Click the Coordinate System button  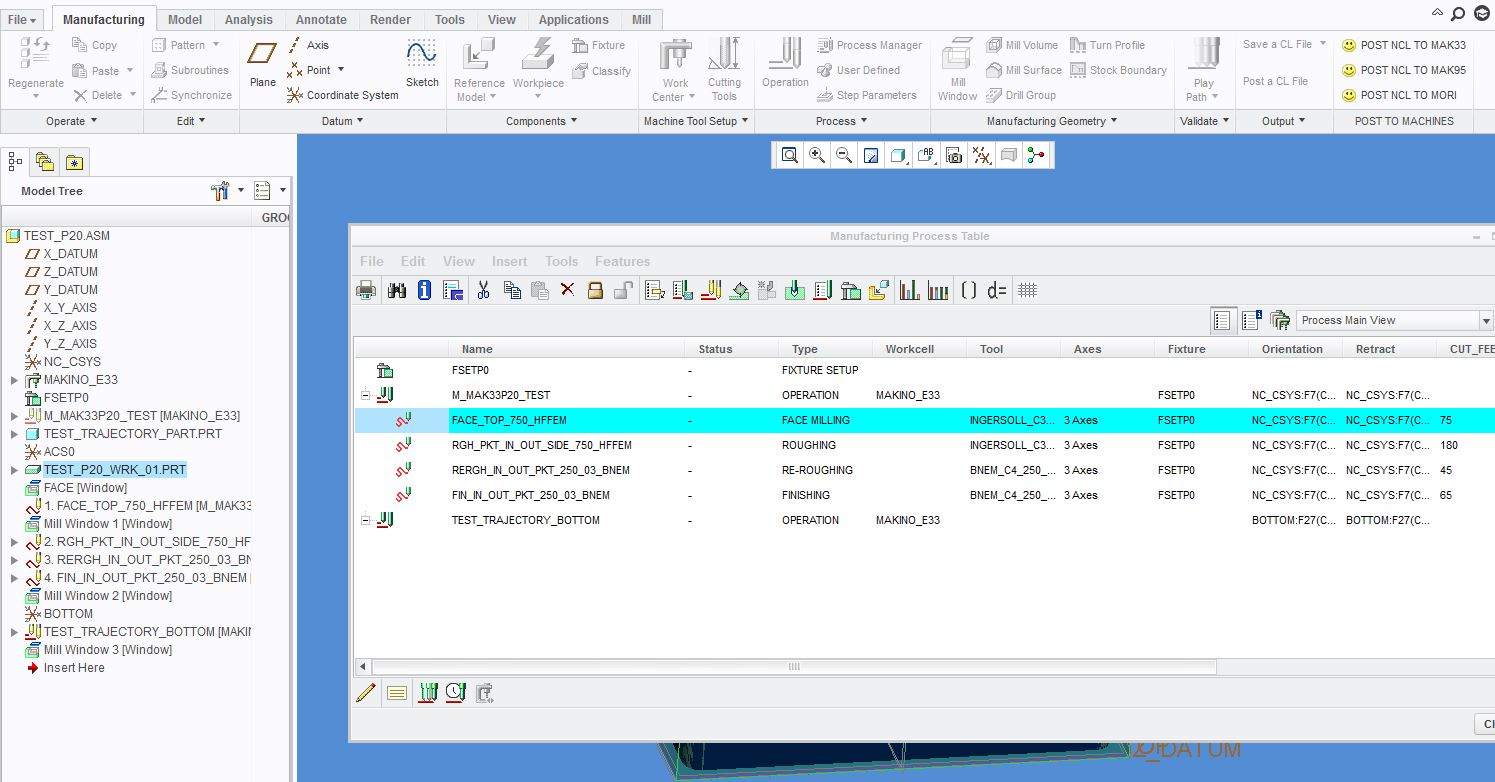coord(342,95)
